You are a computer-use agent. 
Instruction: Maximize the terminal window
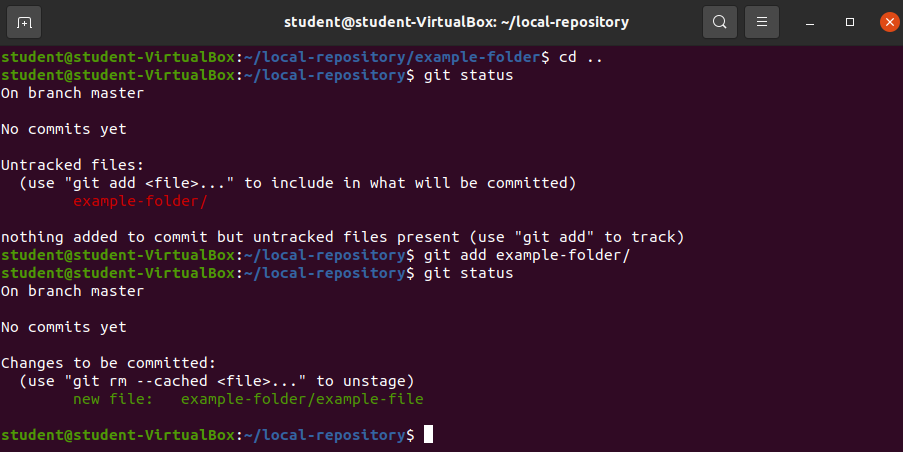click(850, 21)
